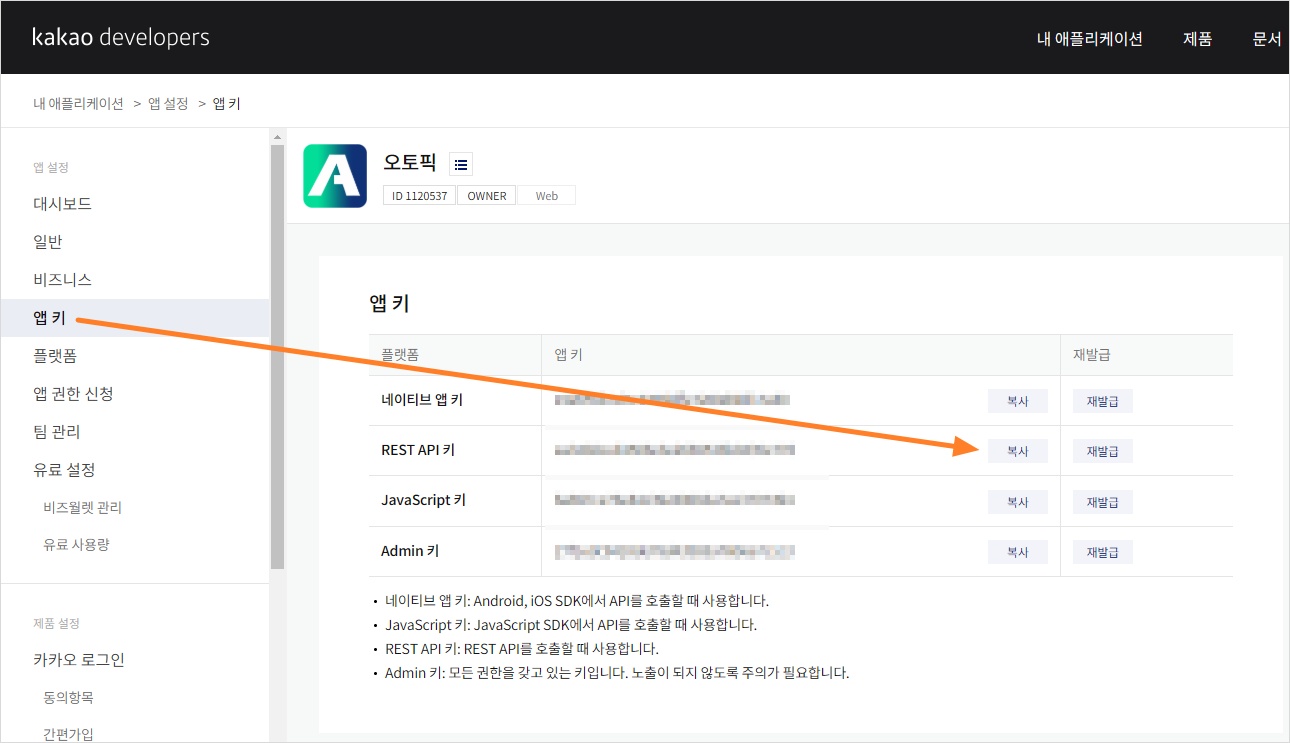Click the 네이티브 앱 키 row label
Image resolution: width=1290 pixels, height=743 pixels.
[422, 400]
